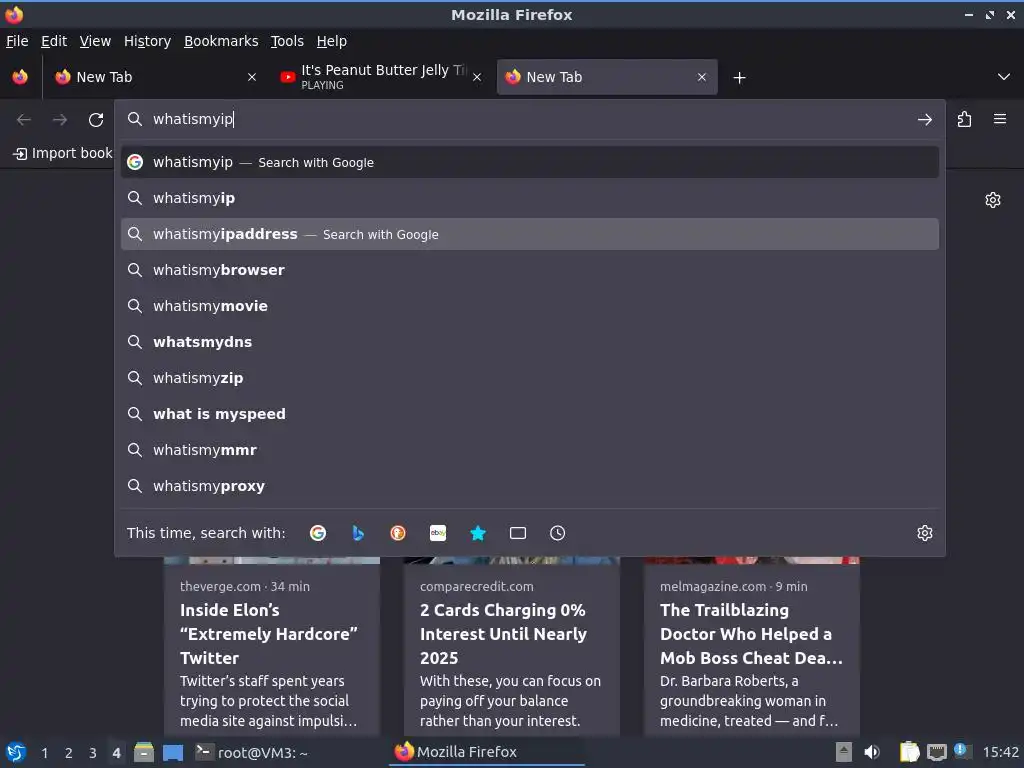Select the 'whatismymovie' suggestion
1024x768 pixels.
click(x=530, y=306)
